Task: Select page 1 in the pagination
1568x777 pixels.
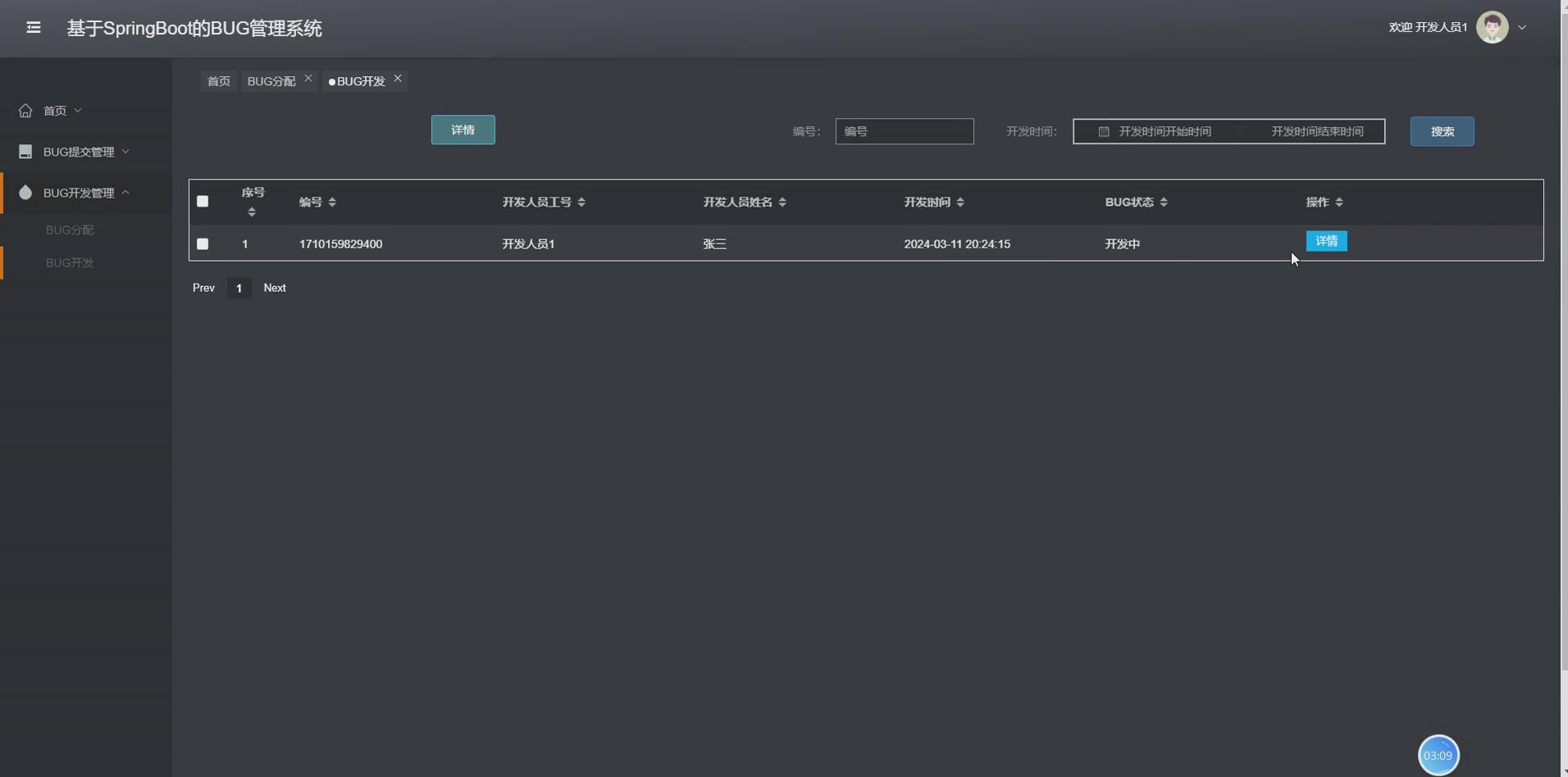Action: click(x=239, y=289)
